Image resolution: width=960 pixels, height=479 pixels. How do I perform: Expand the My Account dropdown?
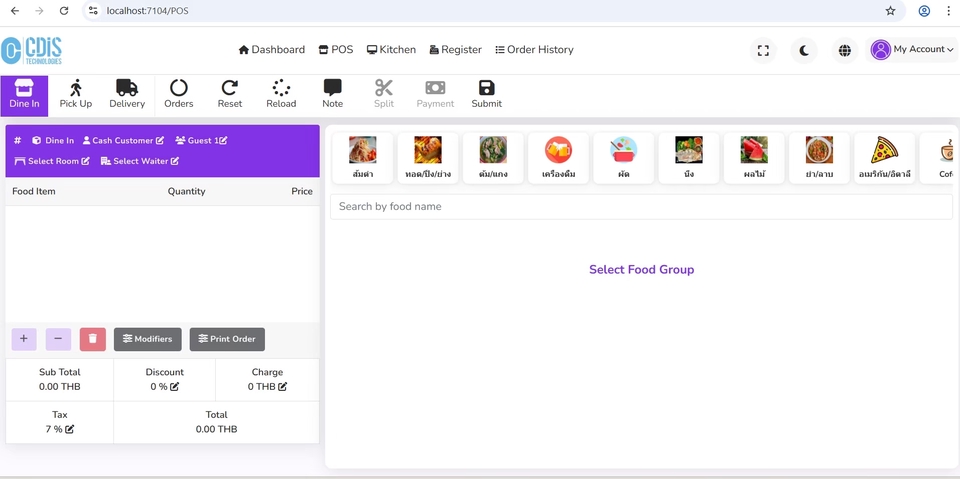pos(911,50)
